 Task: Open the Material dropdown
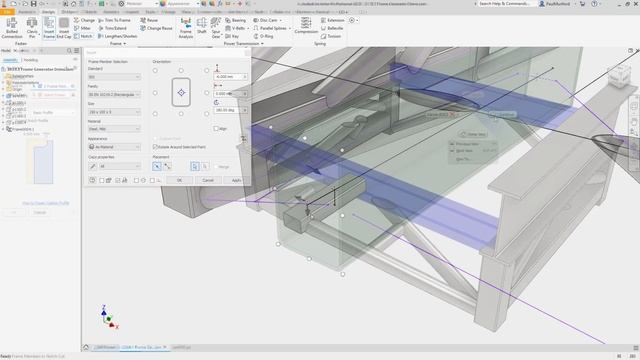[114, 129]
